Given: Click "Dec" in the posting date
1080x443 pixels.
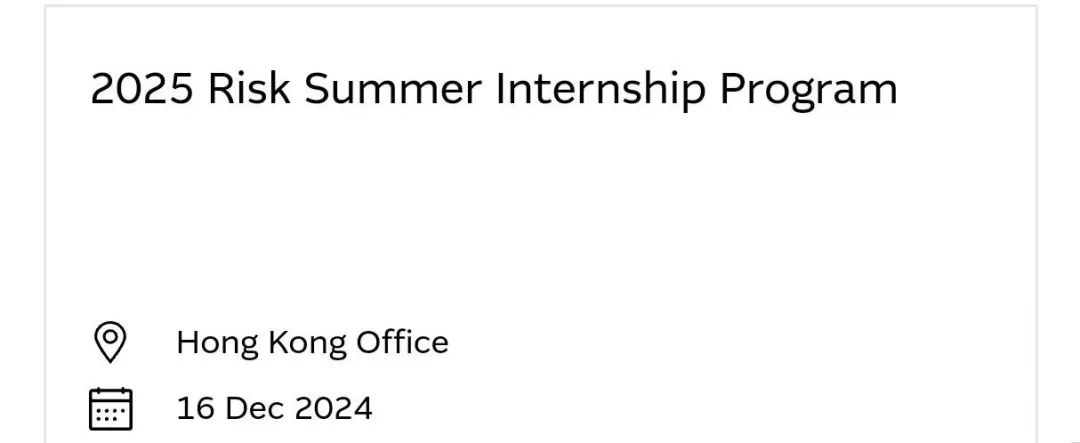Looking at the screenshot, I should pos(248,408).
